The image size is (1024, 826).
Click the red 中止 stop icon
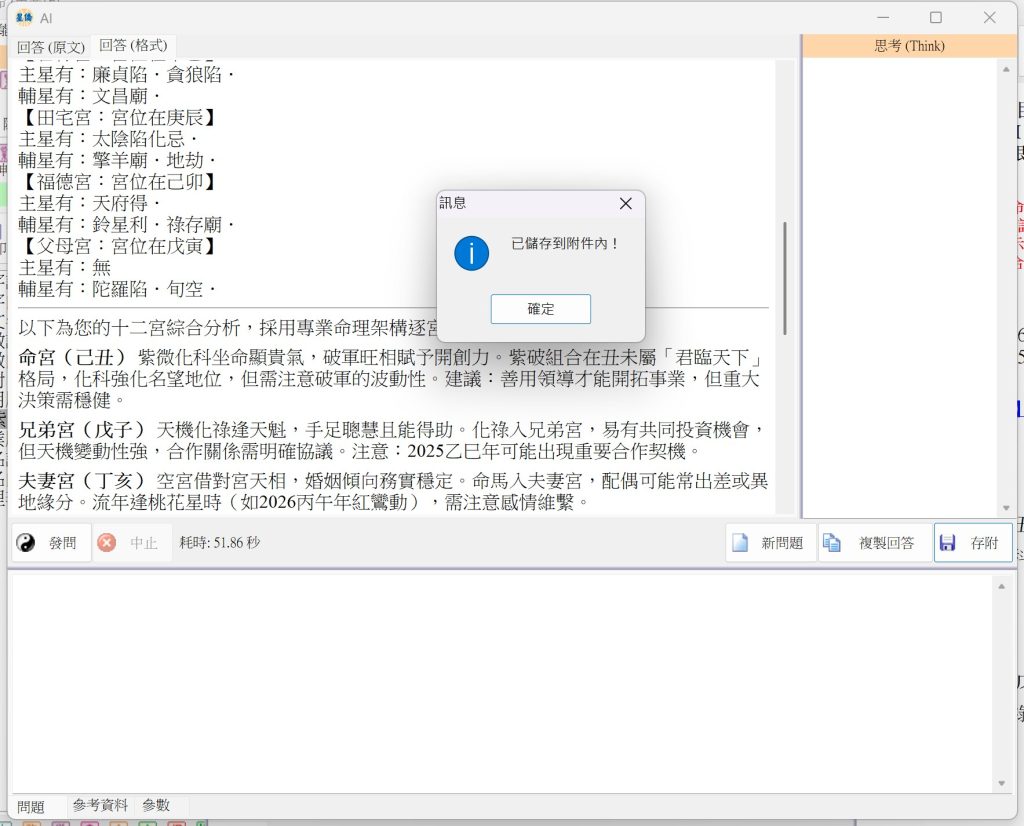point(107,543)
